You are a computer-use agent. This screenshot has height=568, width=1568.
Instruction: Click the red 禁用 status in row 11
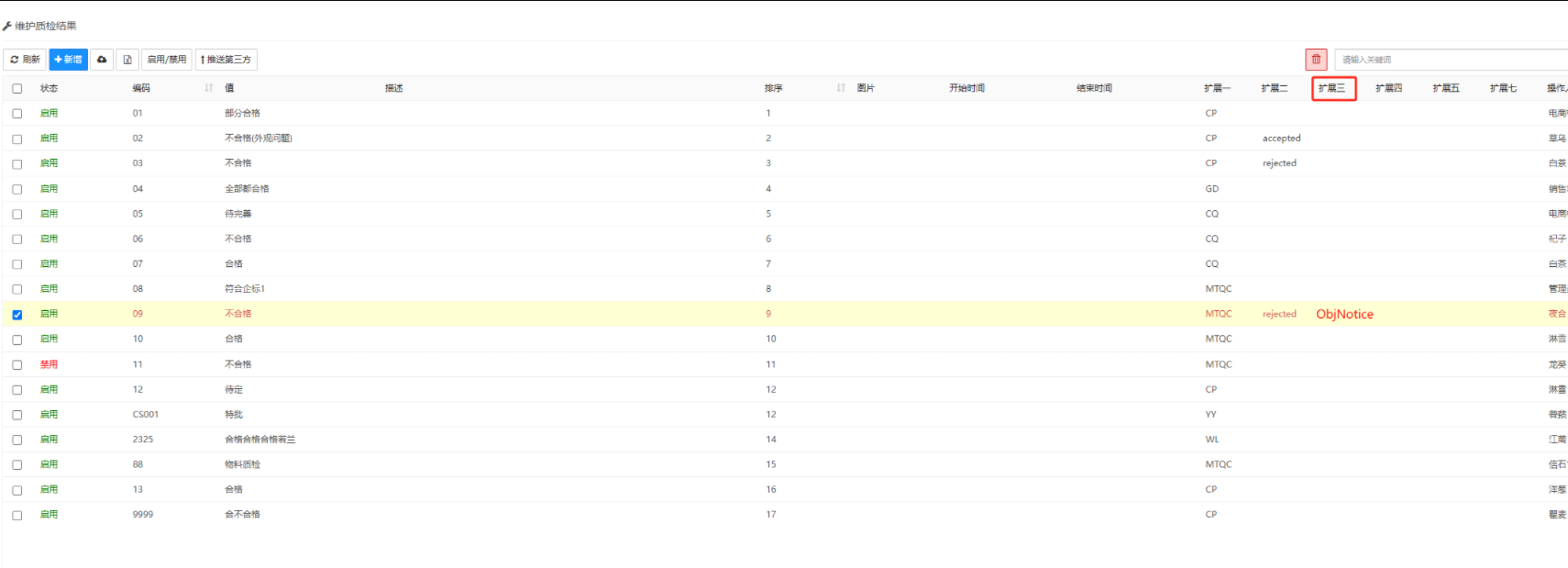(x=49, y=364)
